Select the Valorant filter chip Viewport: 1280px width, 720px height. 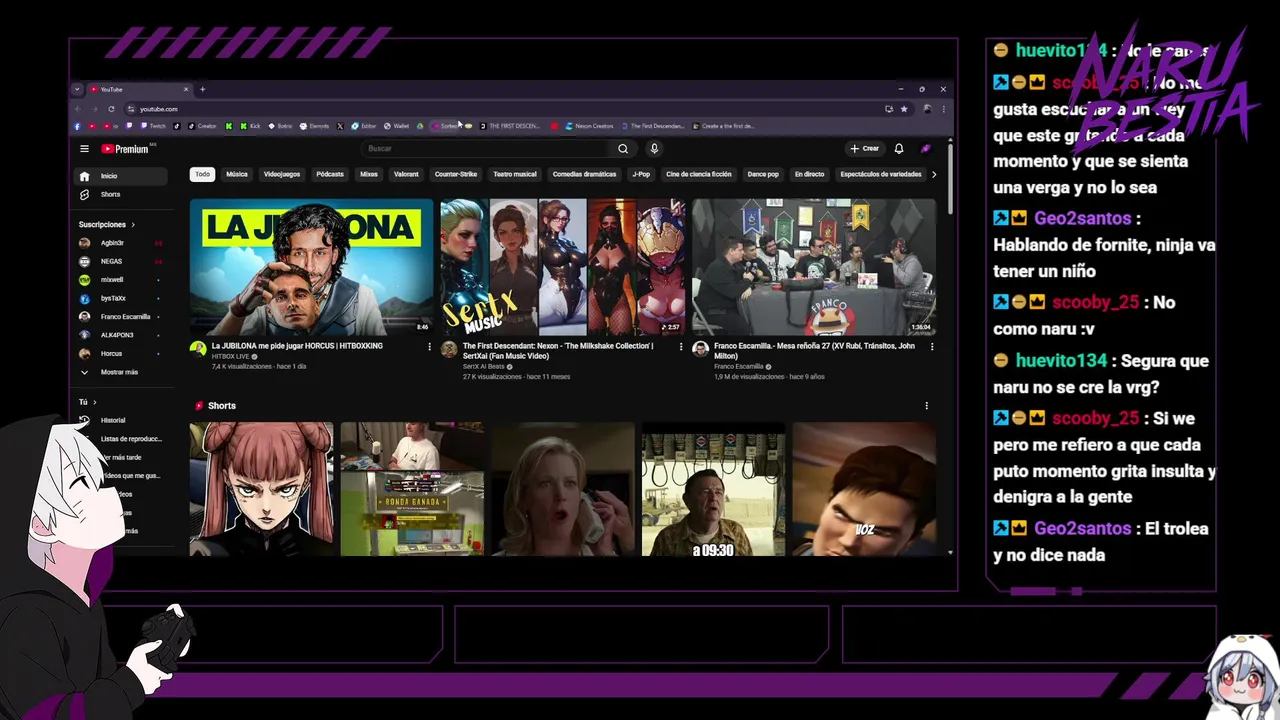[x=406, y=174]
